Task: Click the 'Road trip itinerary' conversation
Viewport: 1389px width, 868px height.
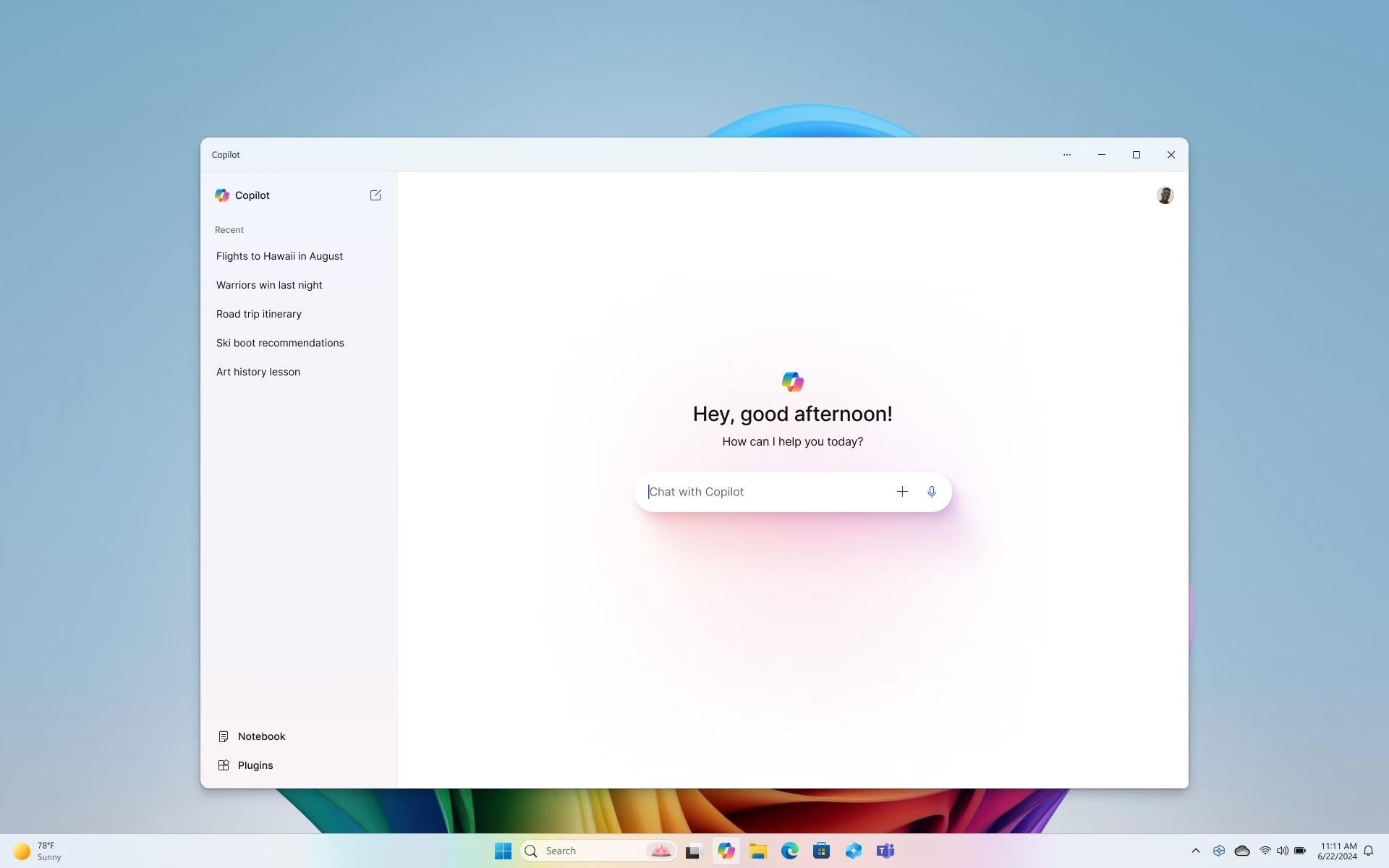Action: 258,314
